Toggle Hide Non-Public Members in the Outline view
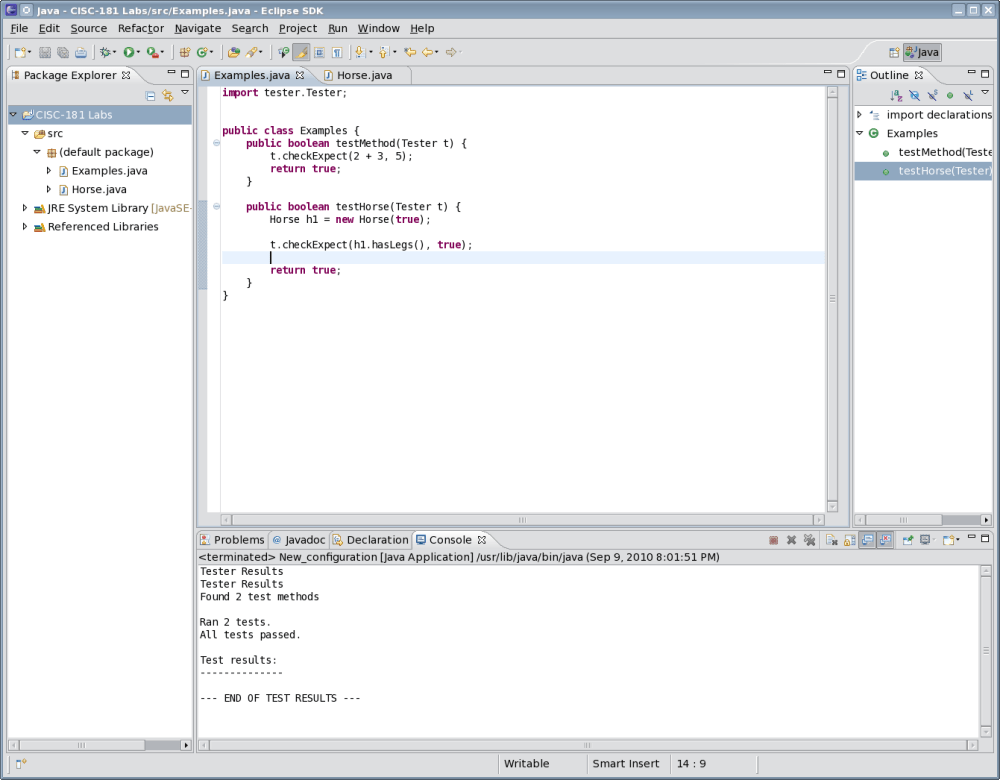Viewport: 1000px width, 780px height. (949, 94)
